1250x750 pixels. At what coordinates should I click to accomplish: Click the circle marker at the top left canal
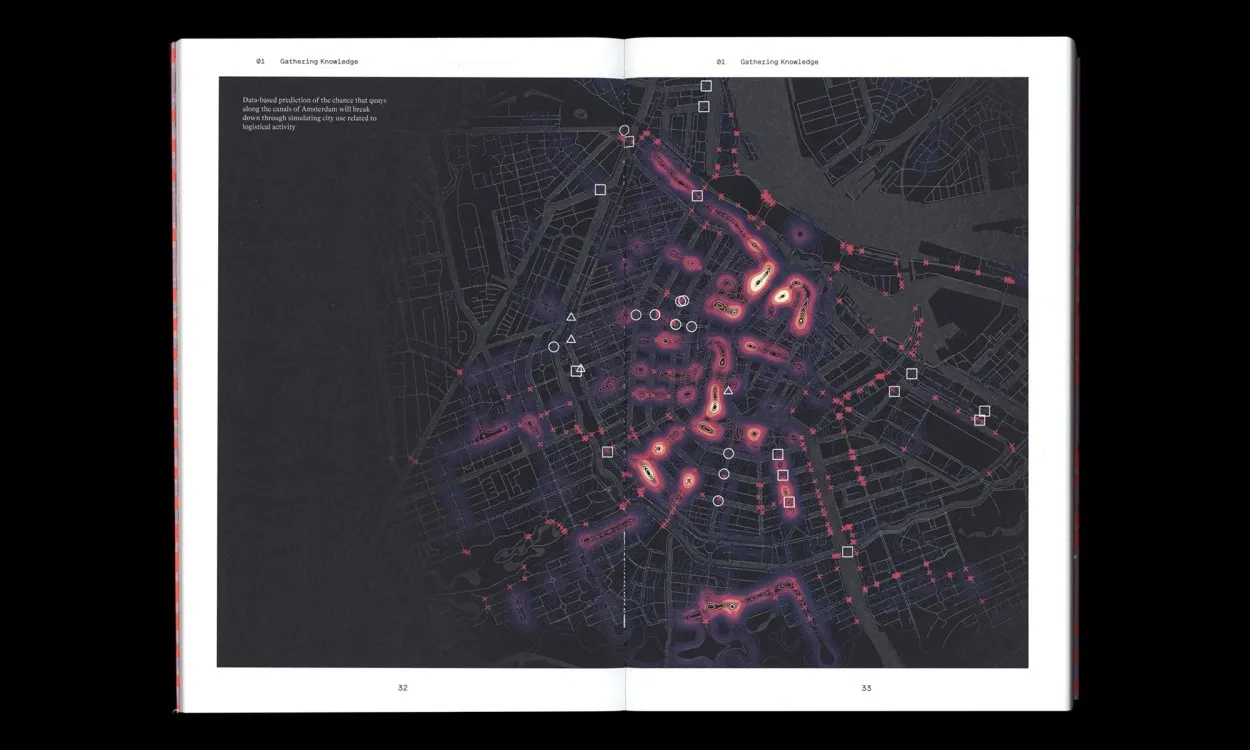coord(624,130)
